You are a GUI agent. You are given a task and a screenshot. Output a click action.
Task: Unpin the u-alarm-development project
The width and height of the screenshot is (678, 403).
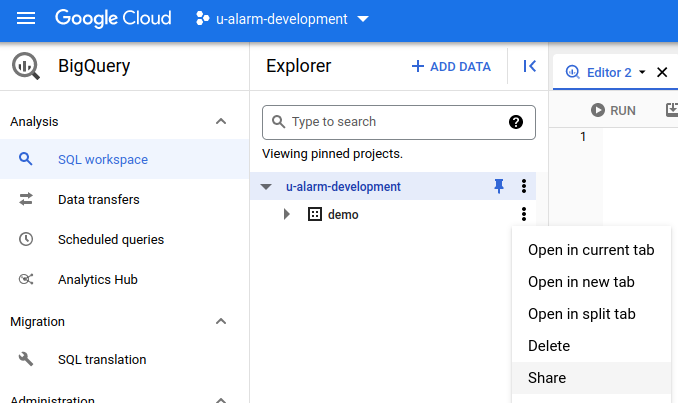(x=499, y=186)
